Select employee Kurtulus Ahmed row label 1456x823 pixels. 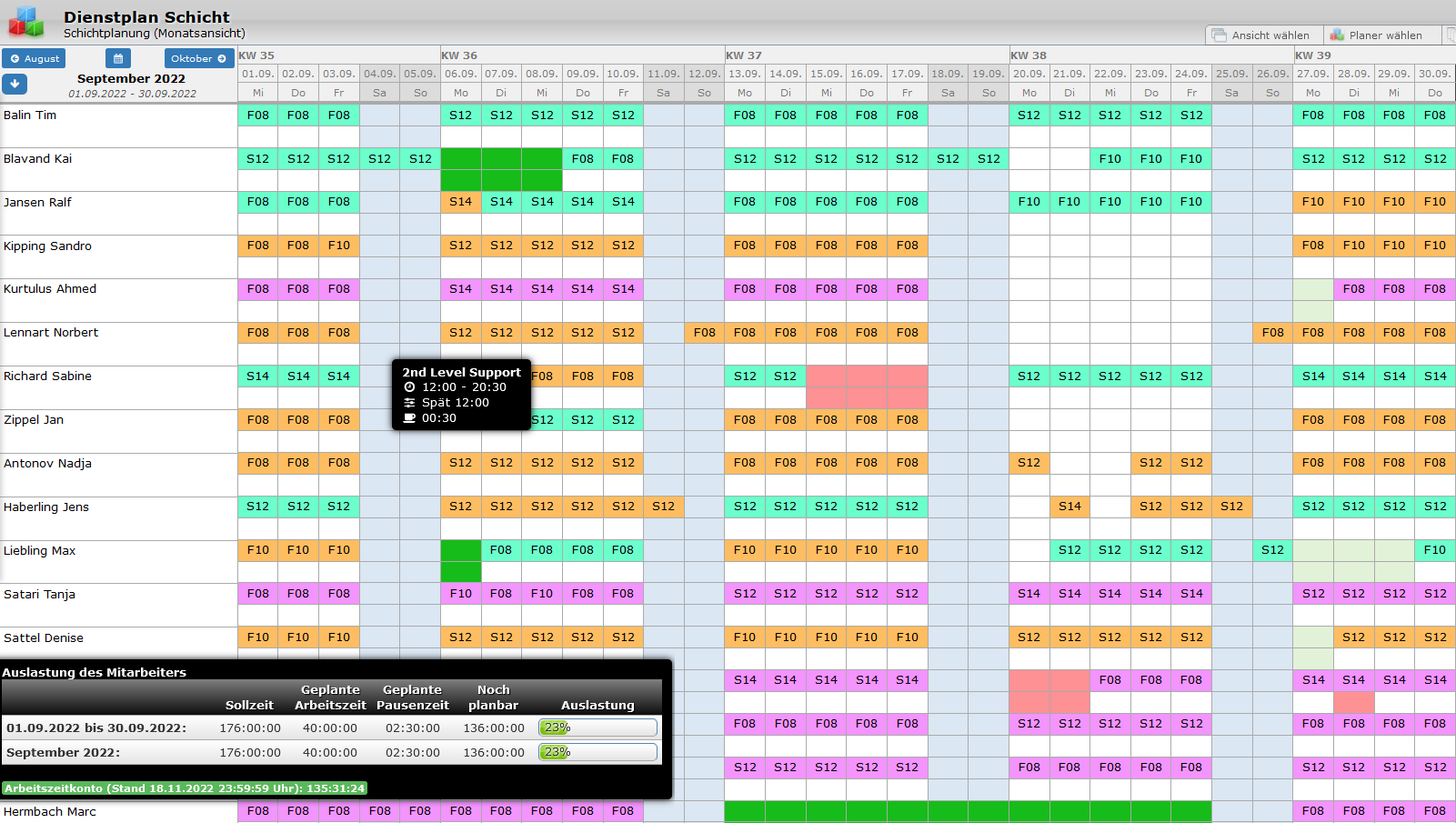coord(50,289)
